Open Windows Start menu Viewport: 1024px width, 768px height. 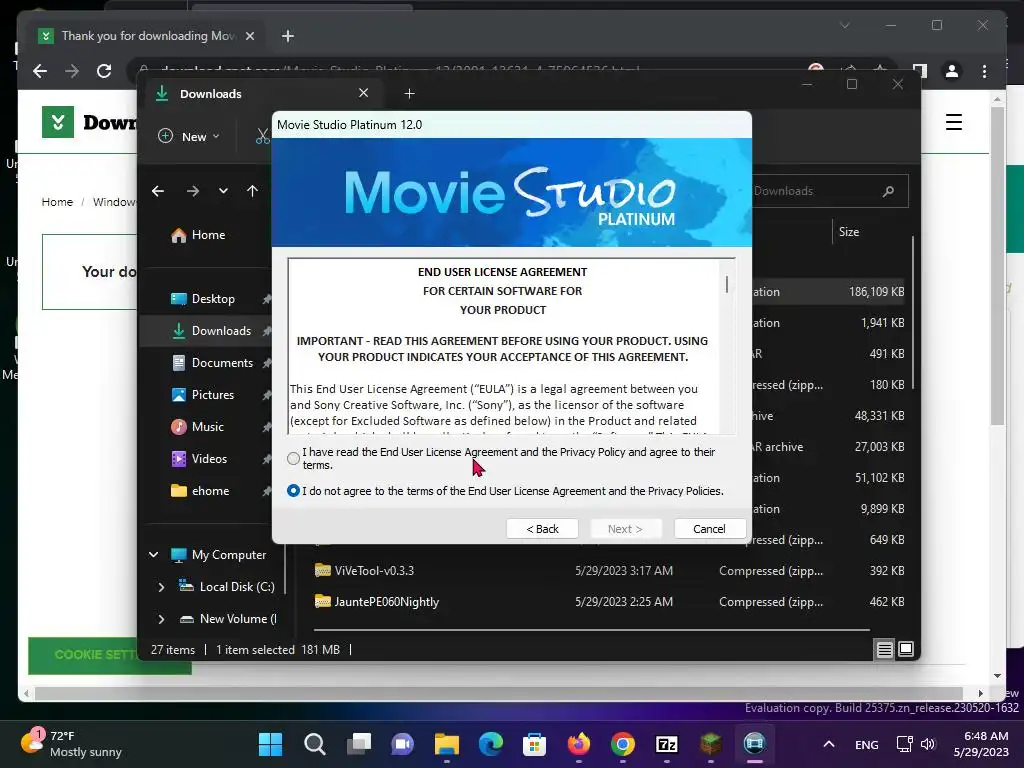(270, 744)
